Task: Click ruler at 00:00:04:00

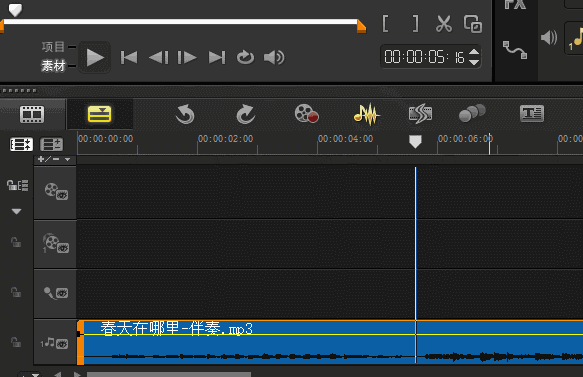Action: 345,139
